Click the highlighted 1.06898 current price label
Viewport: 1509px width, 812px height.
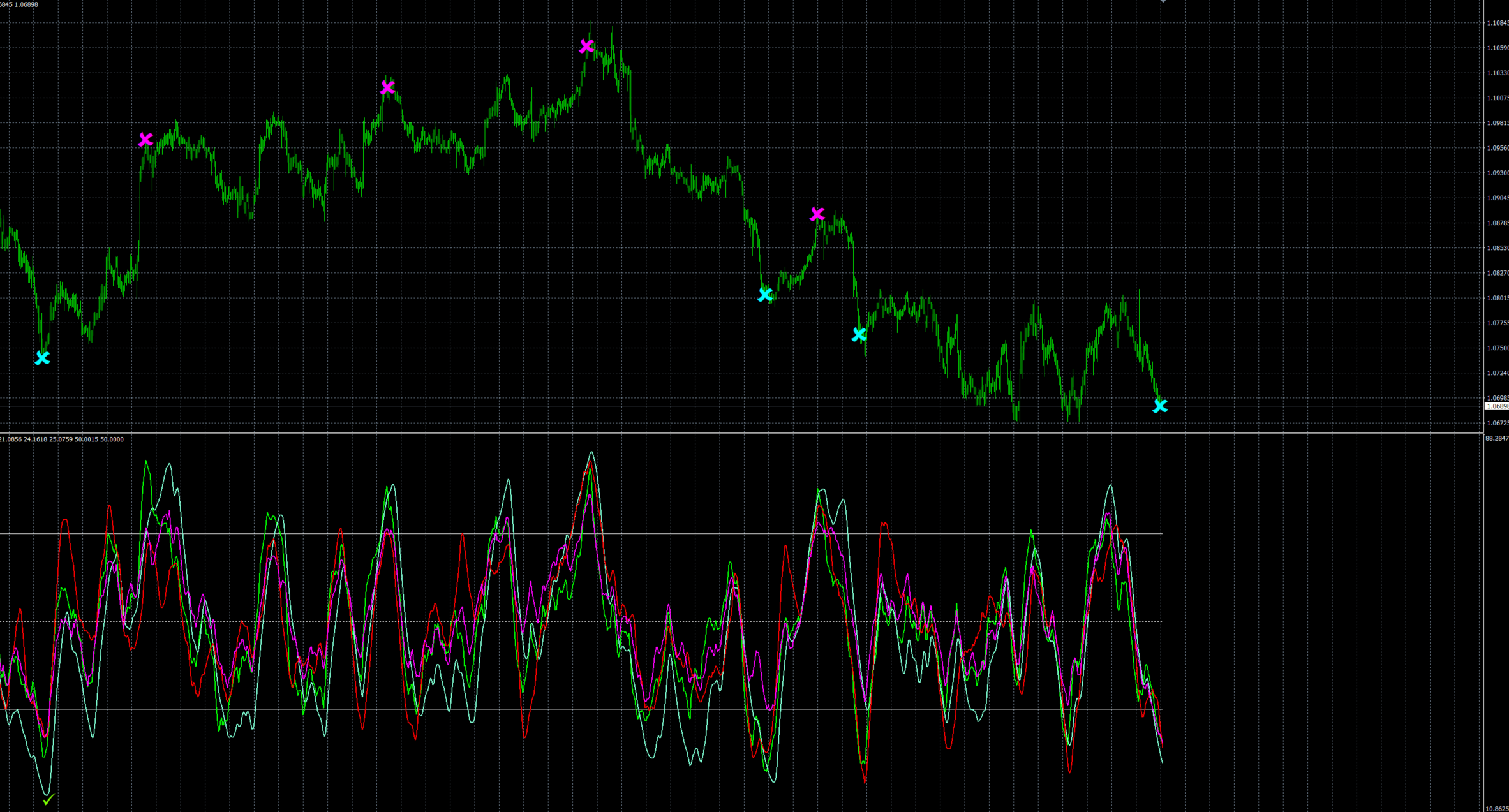coord(1497,406)
